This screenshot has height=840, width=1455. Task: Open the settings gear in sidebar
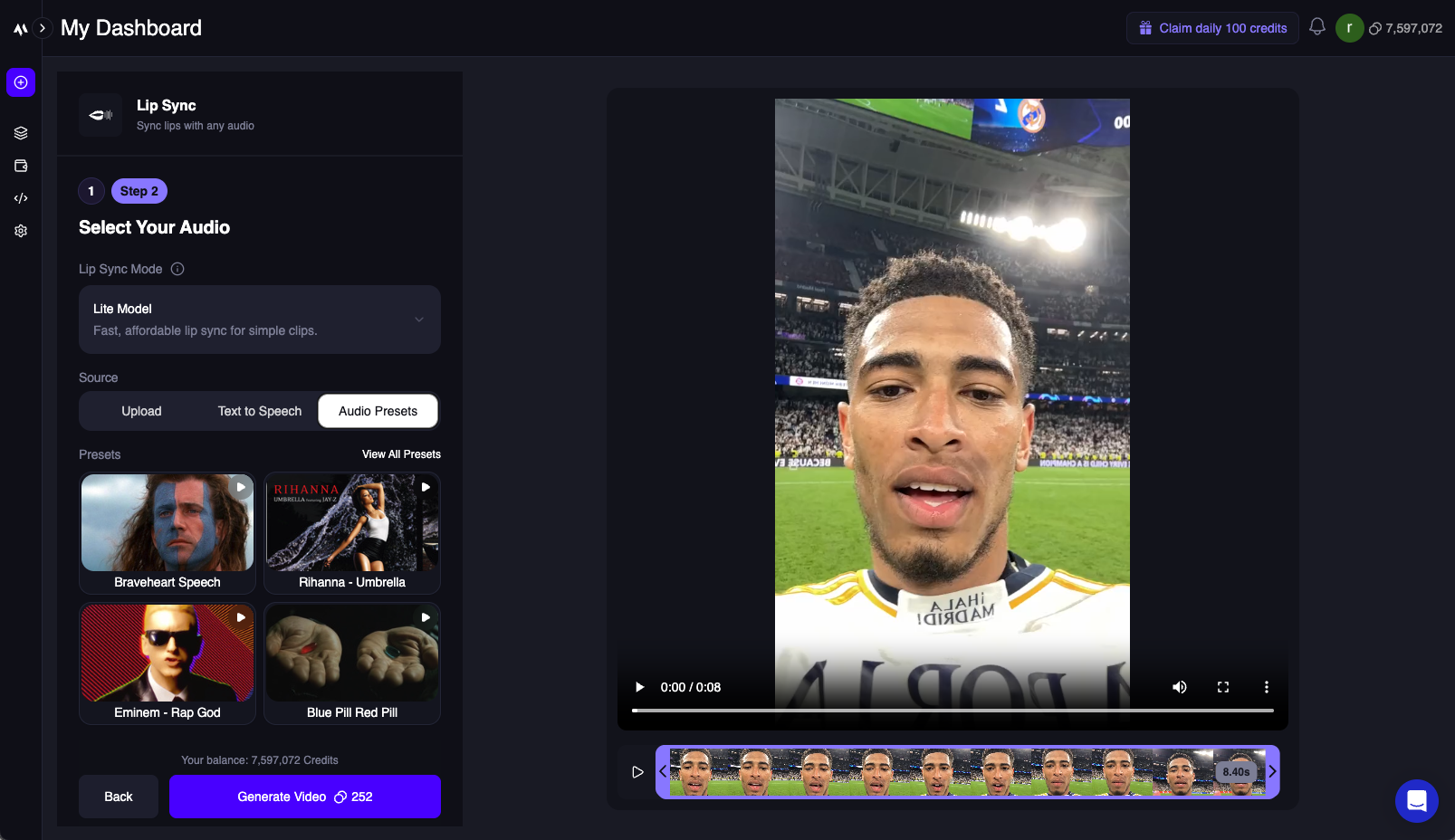click(x=21, y=231)
